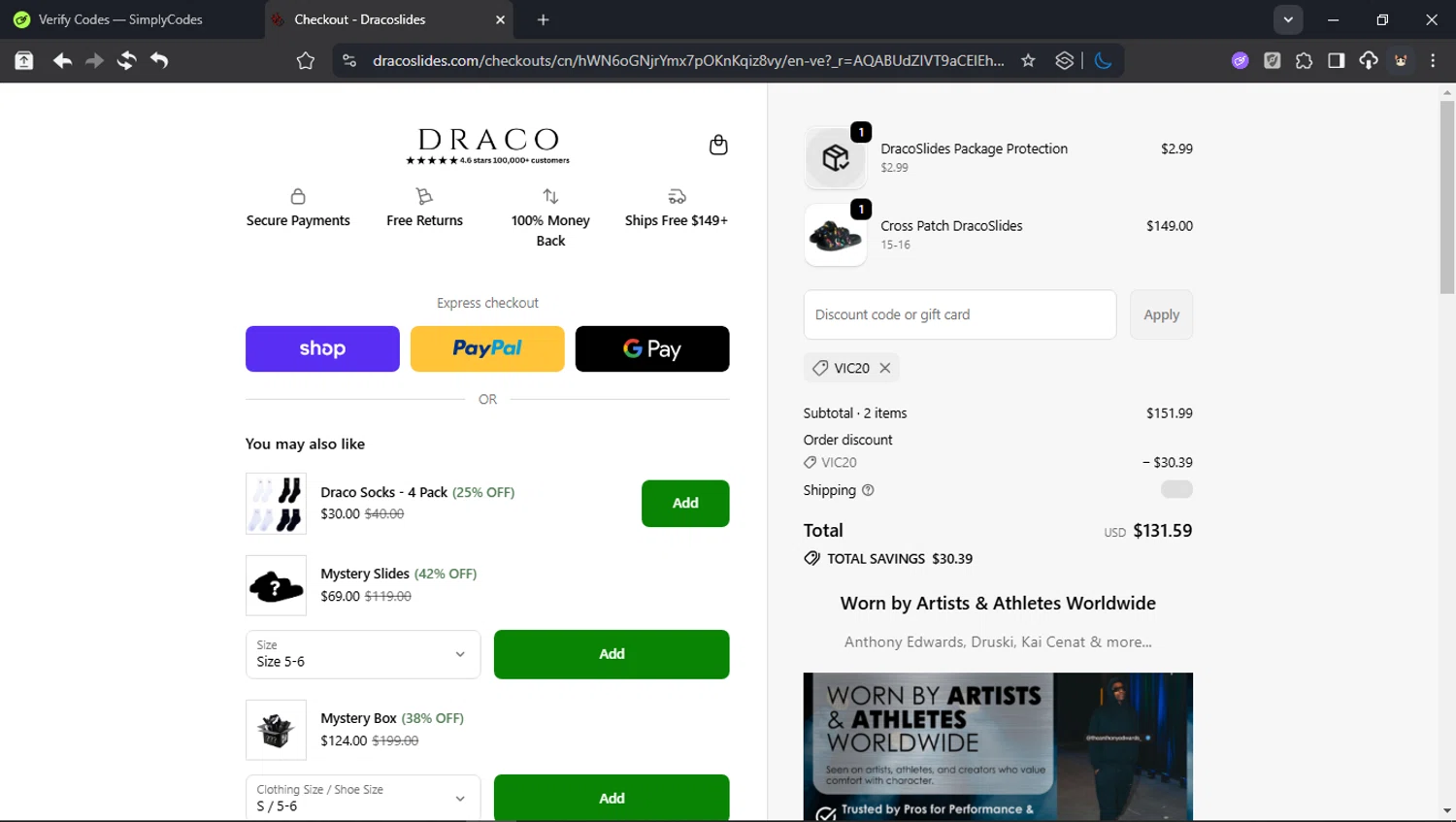Click the Cross Patch DracoSlides thumbnail
The image size is (1456, 822).
(836, 235)
